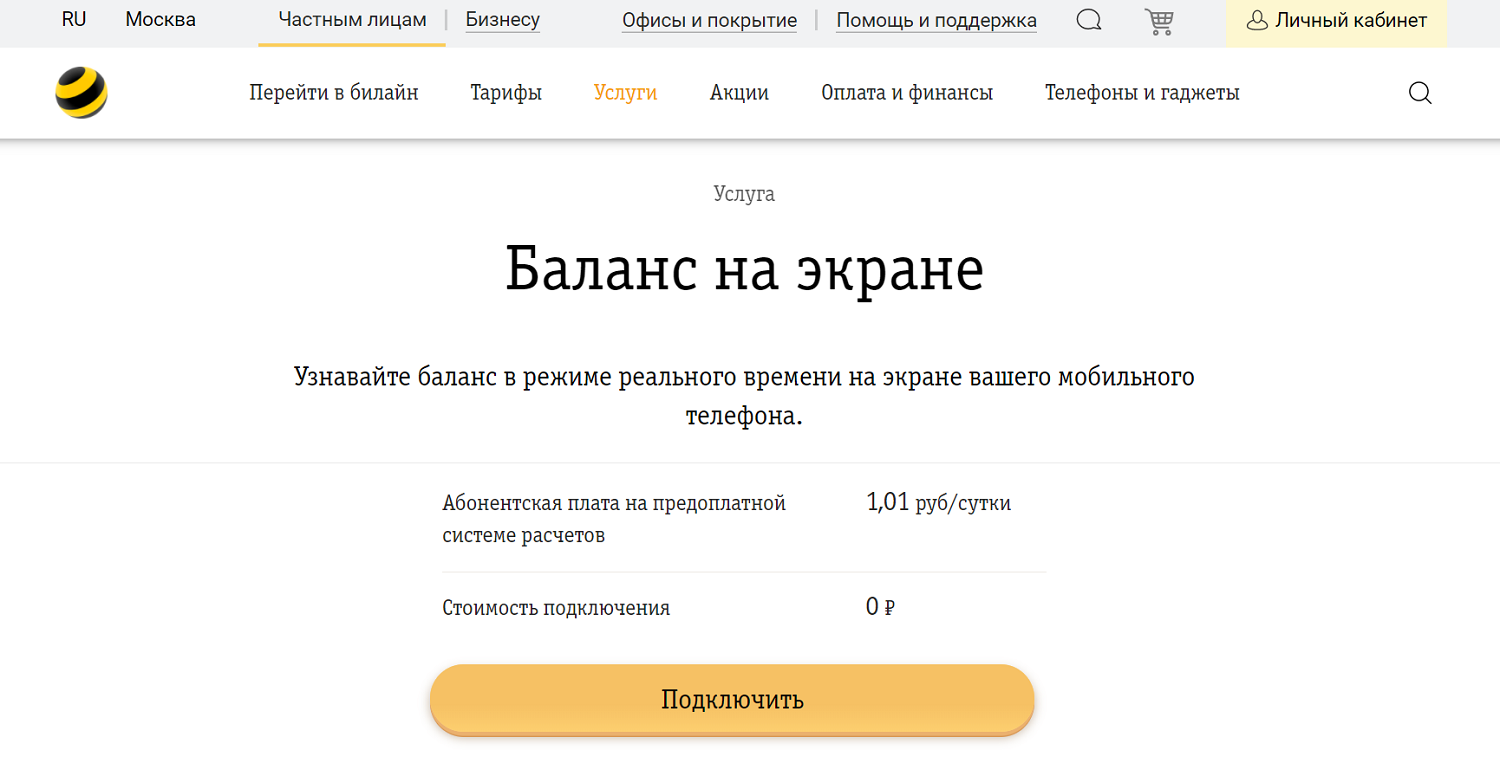The height and width of the screenshot is (776, 1500).
Task: Click the Баланс на экране heading
Action: pyautogui.click(x=745, y=269)
